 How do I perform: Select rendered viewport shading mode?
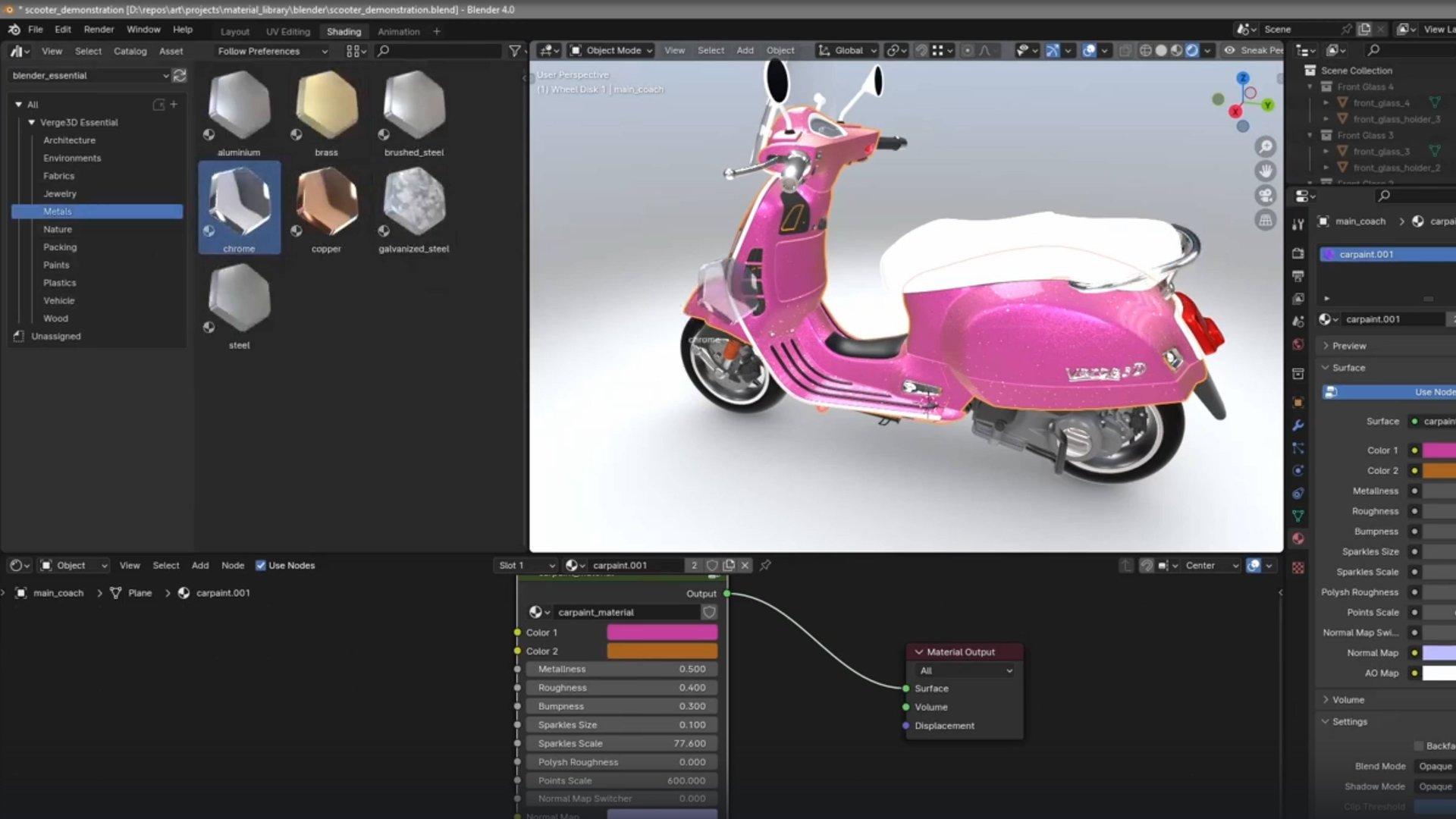(x=1192, y=51)
